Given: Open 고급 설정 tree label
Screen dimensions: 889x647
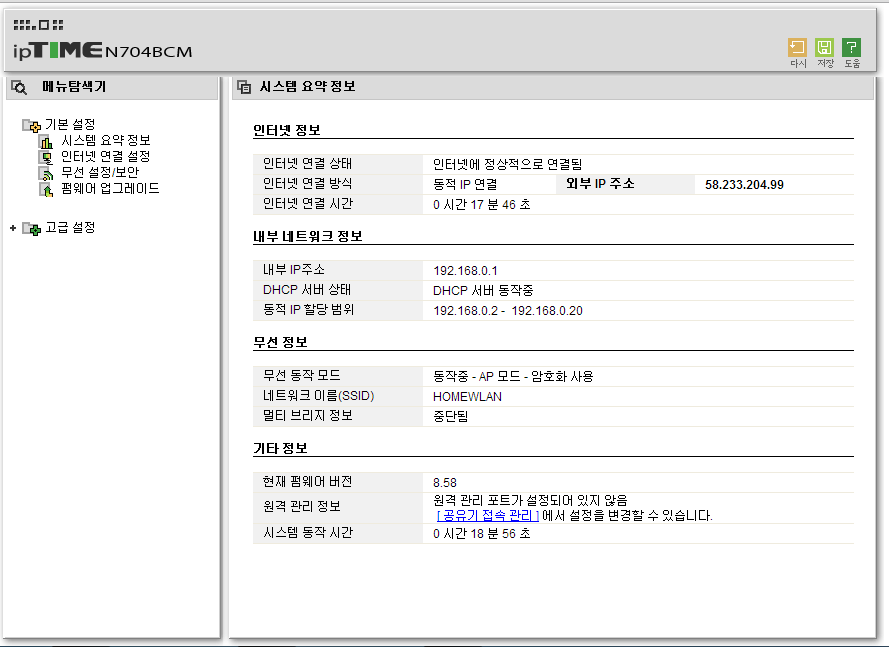Looking at the screenshot, I should point(70,227).
